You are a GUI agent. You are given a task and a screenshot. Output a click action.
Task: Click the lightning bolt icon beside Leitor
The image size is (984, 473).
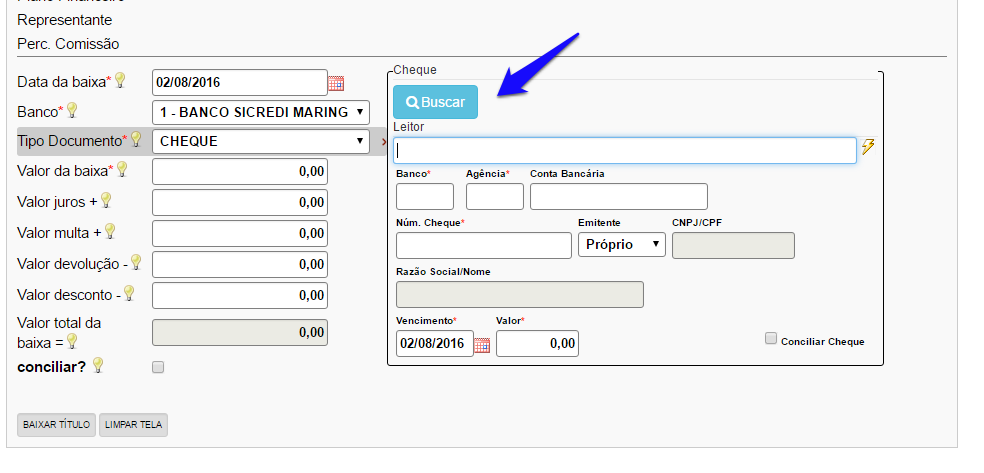pyautogui.click(x=867, y=148)
